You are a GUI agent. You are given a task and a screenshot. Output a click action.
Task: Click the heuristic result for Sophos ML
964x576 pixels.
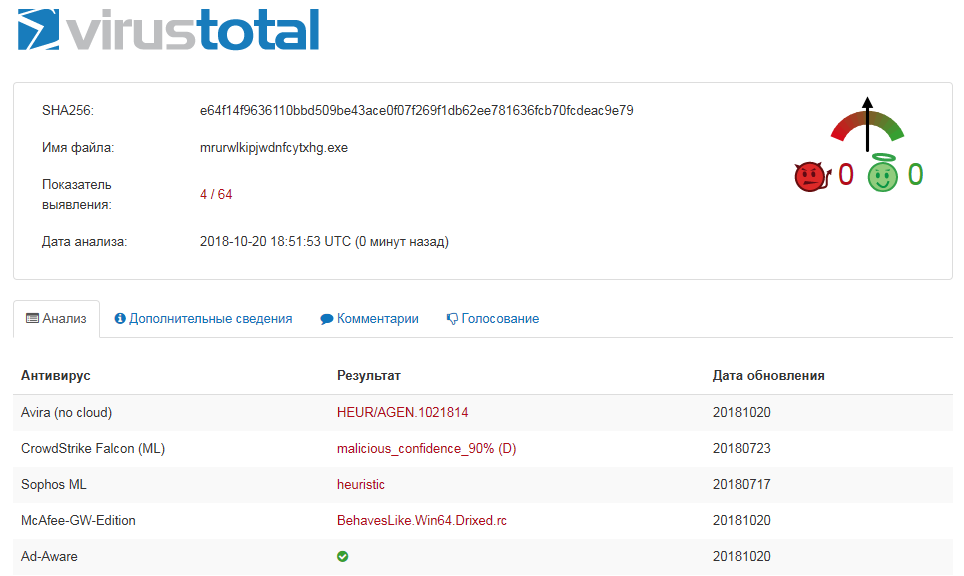click(x=361, y=484)
